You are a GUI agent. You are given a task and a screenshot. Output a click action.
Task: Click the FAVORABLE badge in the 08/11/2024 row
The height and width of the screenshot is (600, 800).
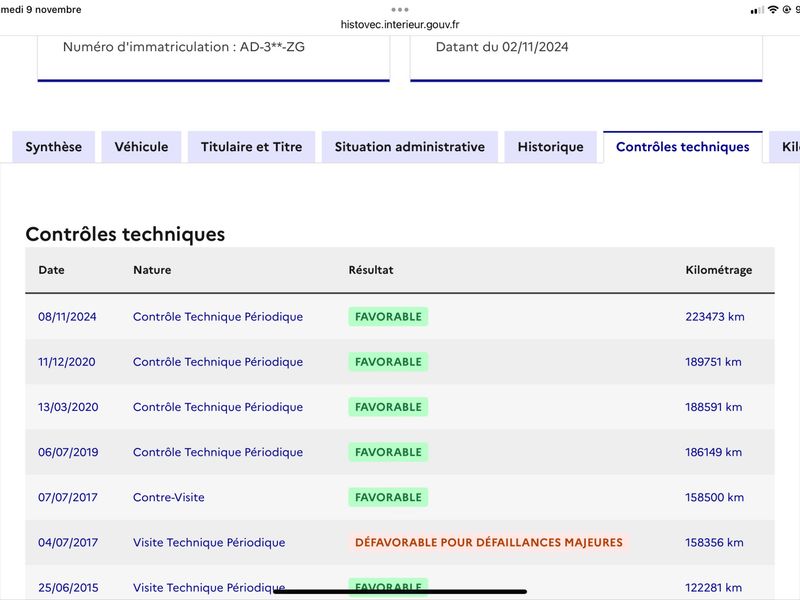pos(388,317)
